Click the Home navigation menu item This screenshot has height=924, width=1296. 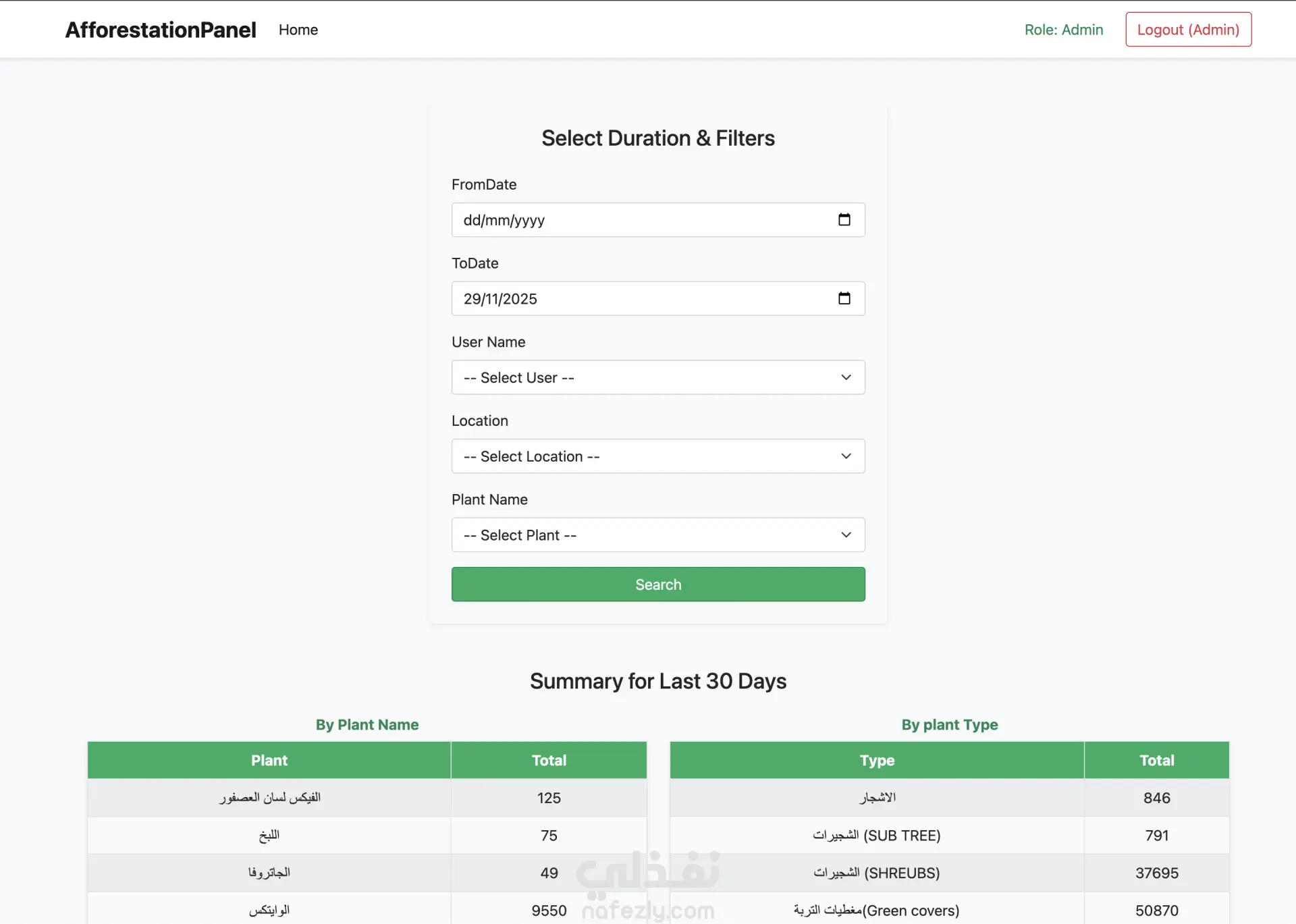[x=298, y=30]
